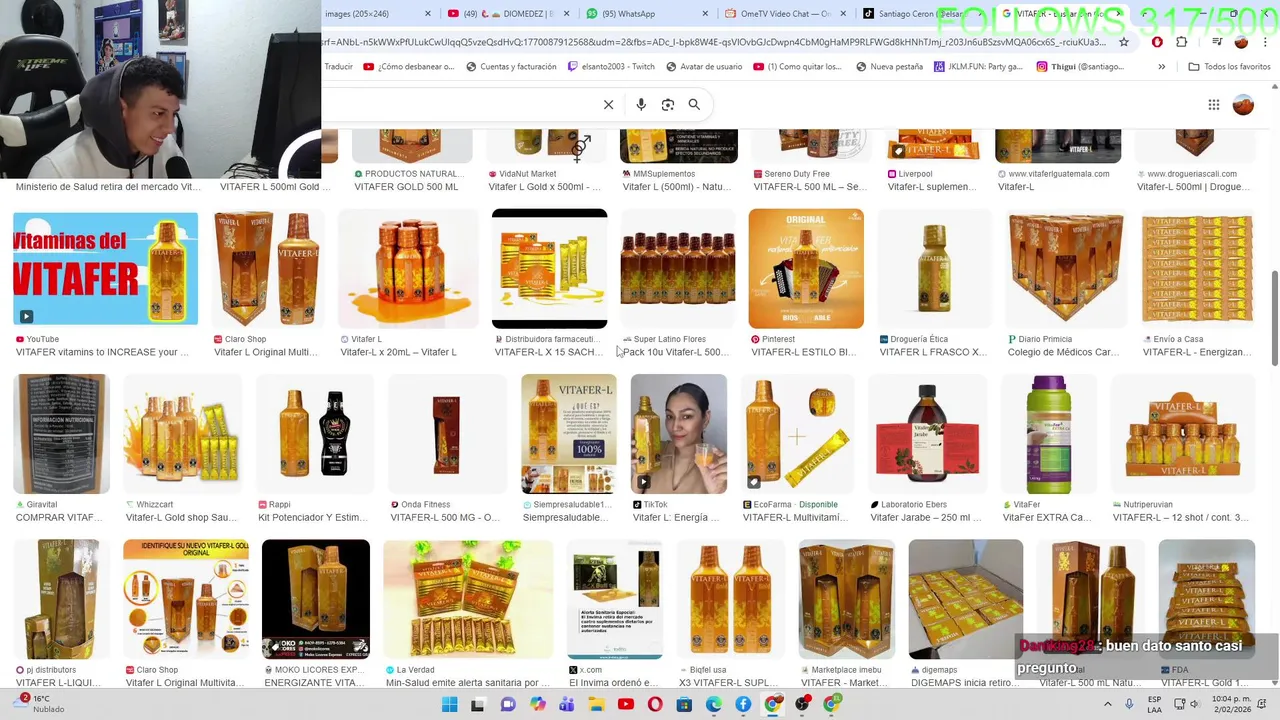Open the Nutriperuvian 12 shot box image
1280x720 pixels.
point(1183,434)
